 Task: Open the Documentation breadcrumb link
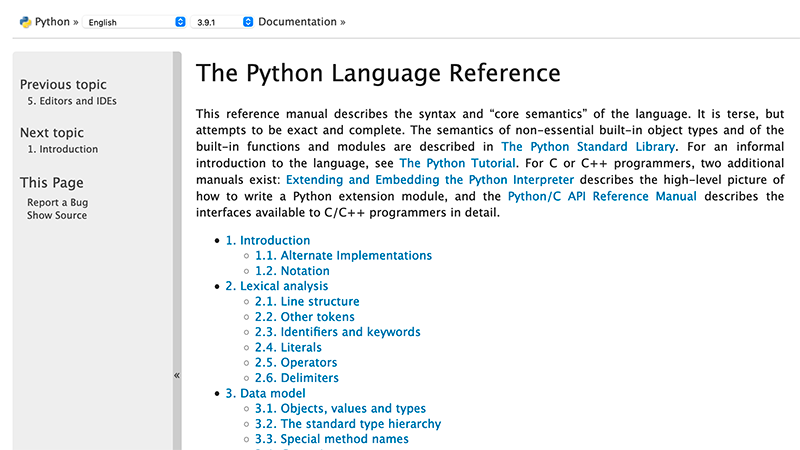coord(297,22)
